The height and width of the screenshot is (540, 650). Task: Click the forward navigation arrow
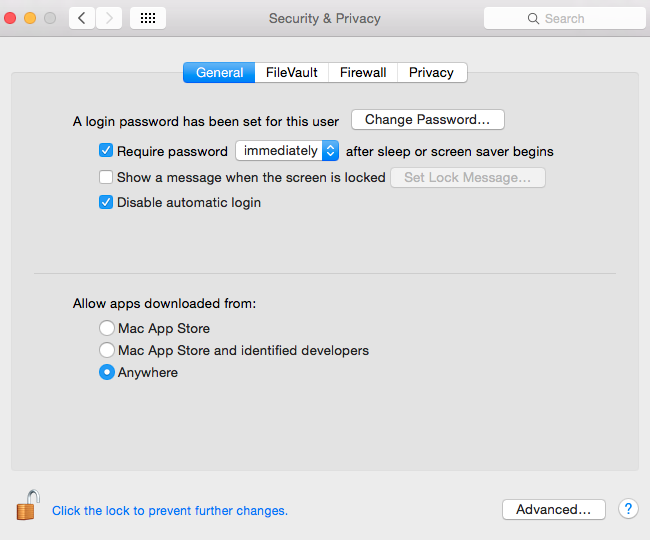[x=109, y=18]
